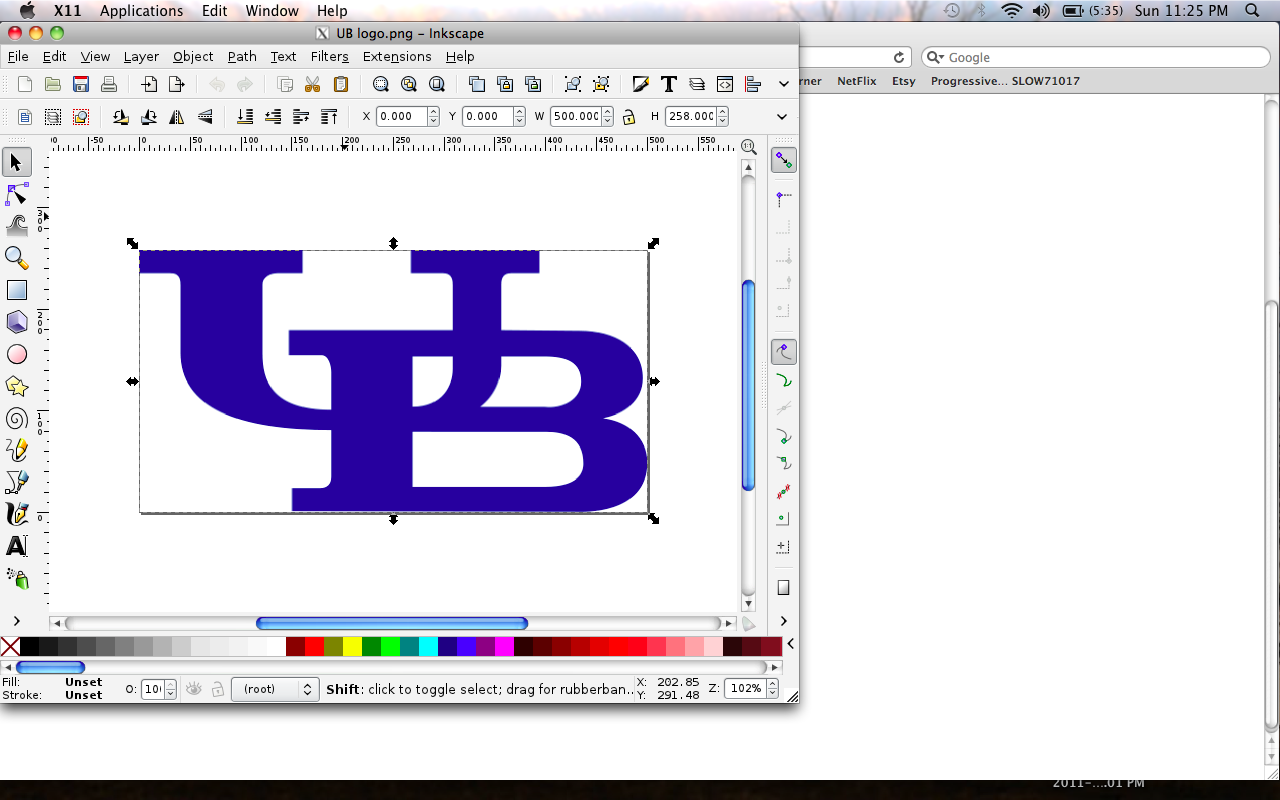Open the Wi-Fi status menu
1280x800 pixels.
[x=1012, y=11]
